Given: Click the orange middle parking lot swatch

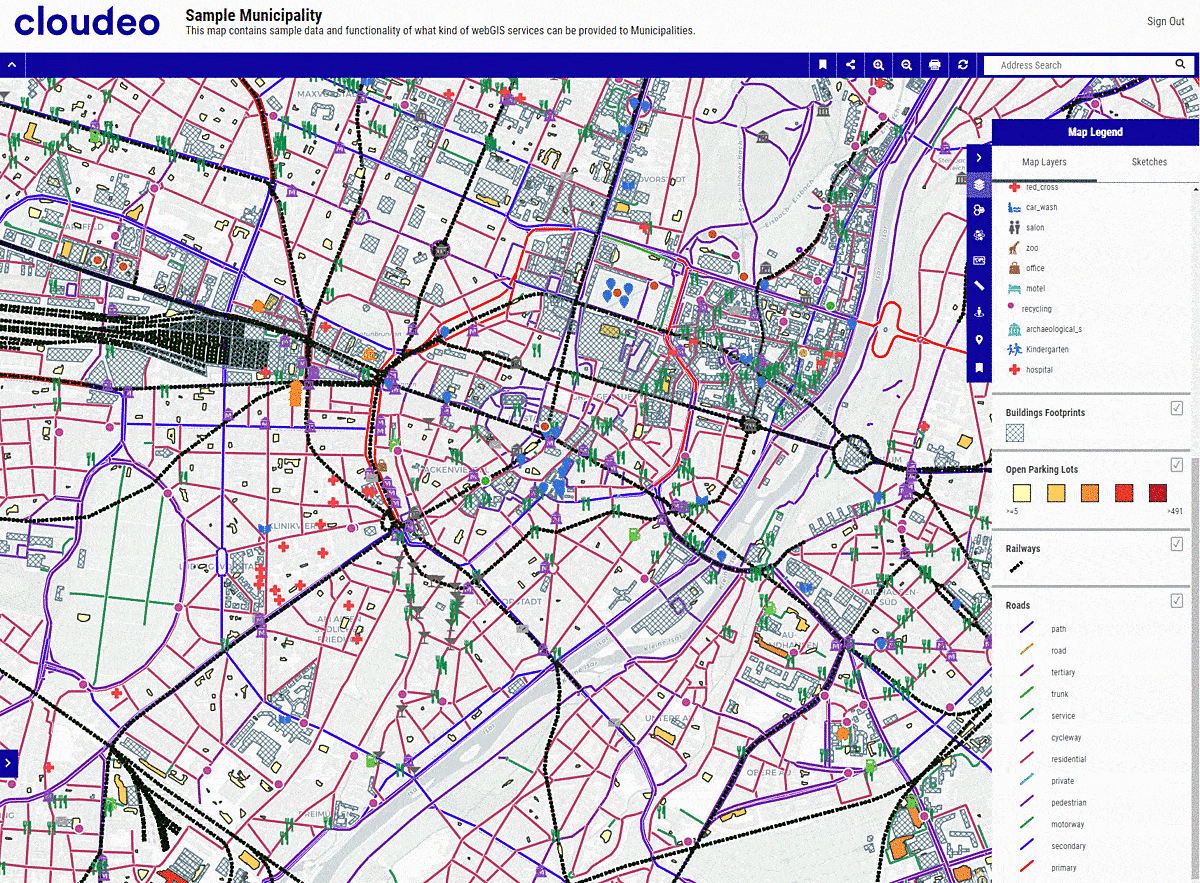Looking at the screenshot, I should 1089,493.
